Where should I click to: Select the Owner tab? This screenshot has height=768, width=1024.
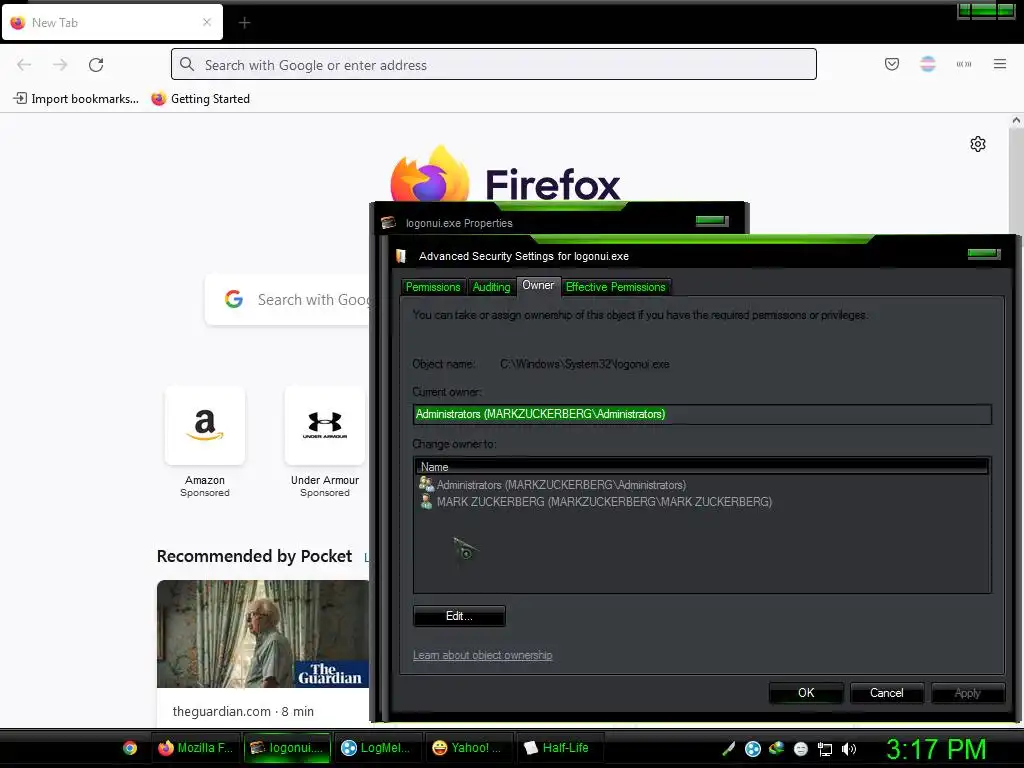(537, 285)
